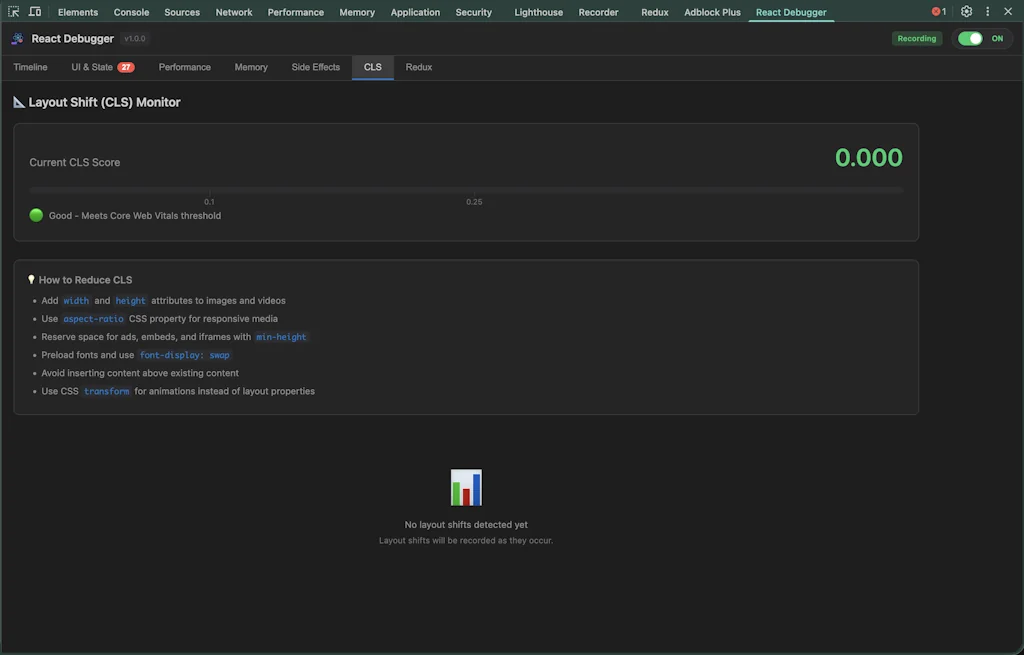The height and width of the screenshot is (655, 1024).
Task: Turn off the ON recording toggle
Action: click(971, 37)
